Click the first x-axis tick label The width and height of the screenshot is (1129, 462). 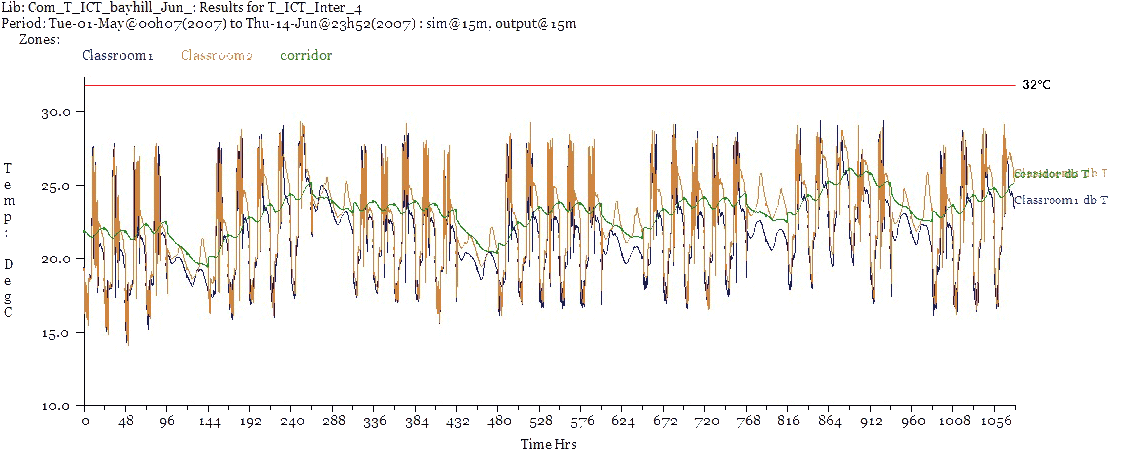(x=87, y=421)
